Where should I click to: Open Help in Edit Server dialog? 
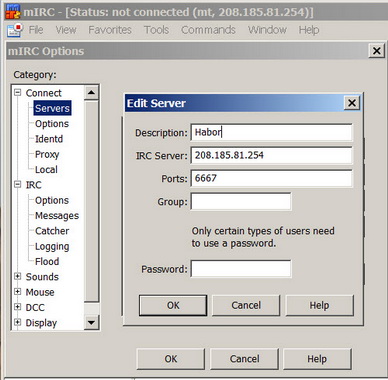click(319, 305)
